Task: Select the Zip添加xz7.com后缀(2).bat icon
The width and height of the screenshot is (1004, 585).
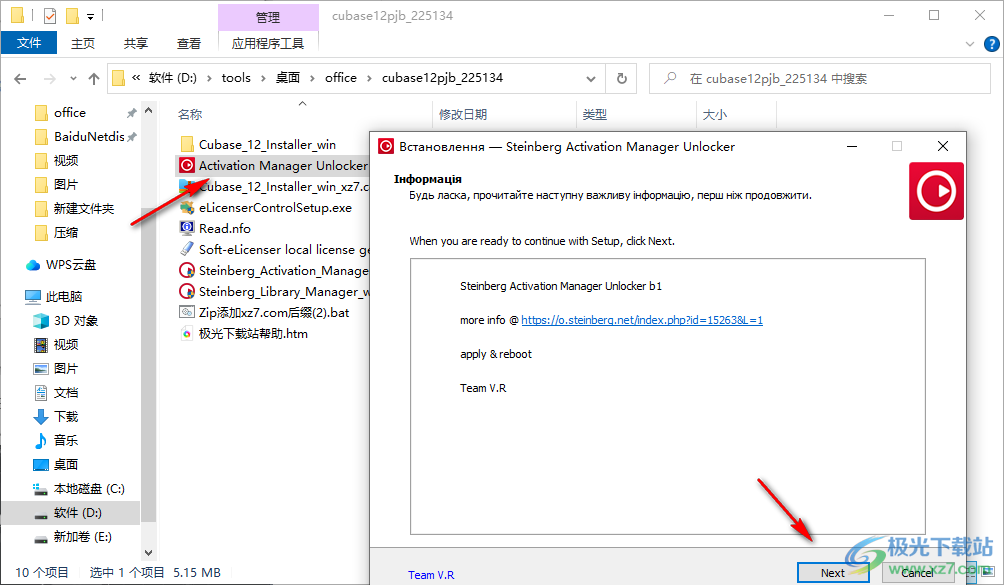Action: tap(186, 313)
